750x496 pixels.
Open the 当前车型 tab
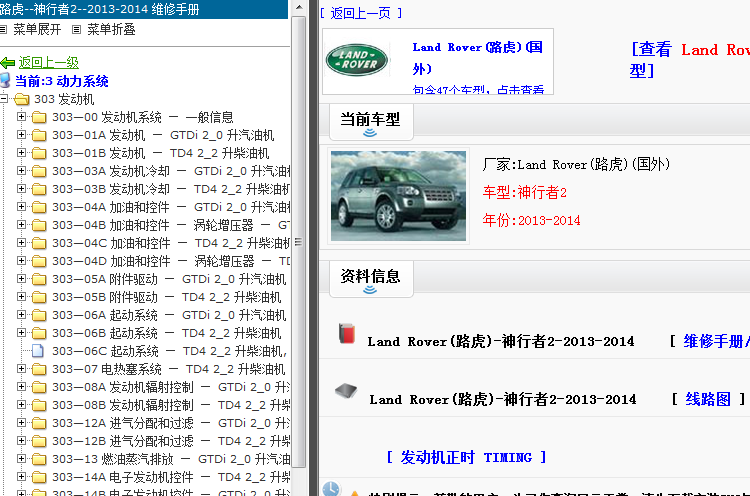[x=371, y=122]
